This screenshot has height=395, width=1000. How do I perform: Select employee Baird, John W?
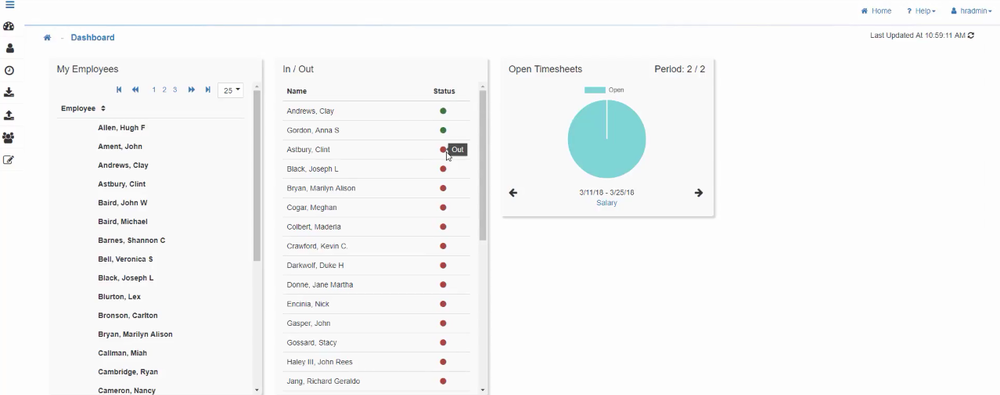tap(122, 203)
